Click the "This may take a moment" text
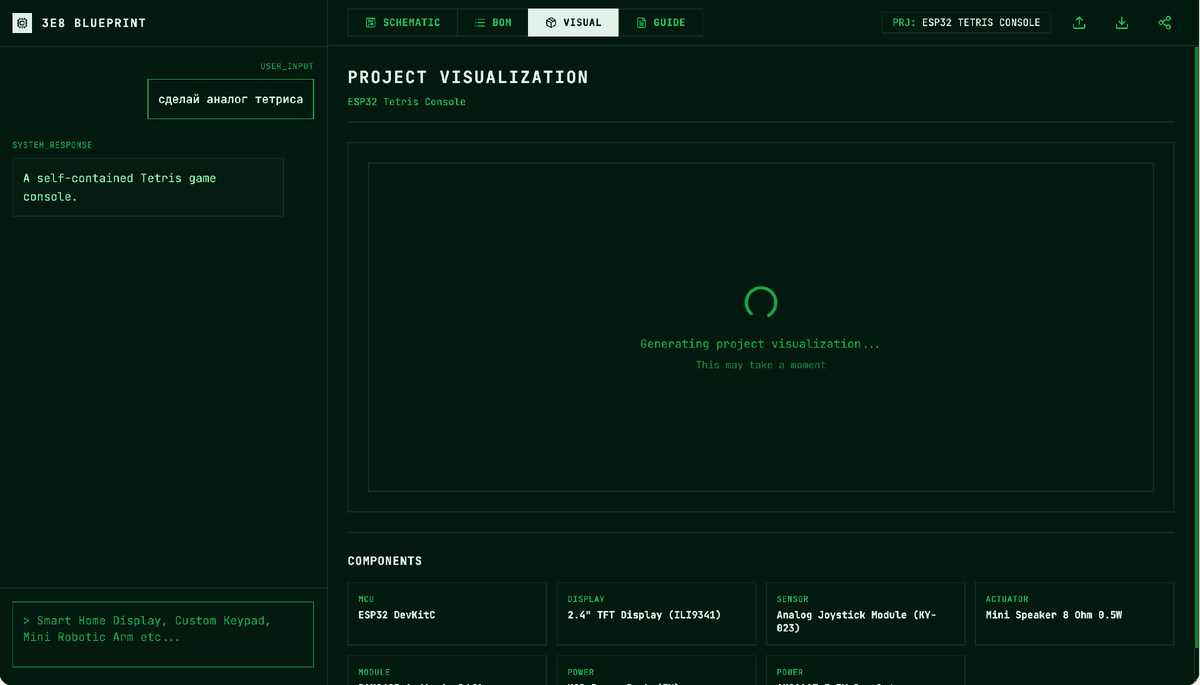Viewport: 1200px width, 685px height. coord(761,365)
